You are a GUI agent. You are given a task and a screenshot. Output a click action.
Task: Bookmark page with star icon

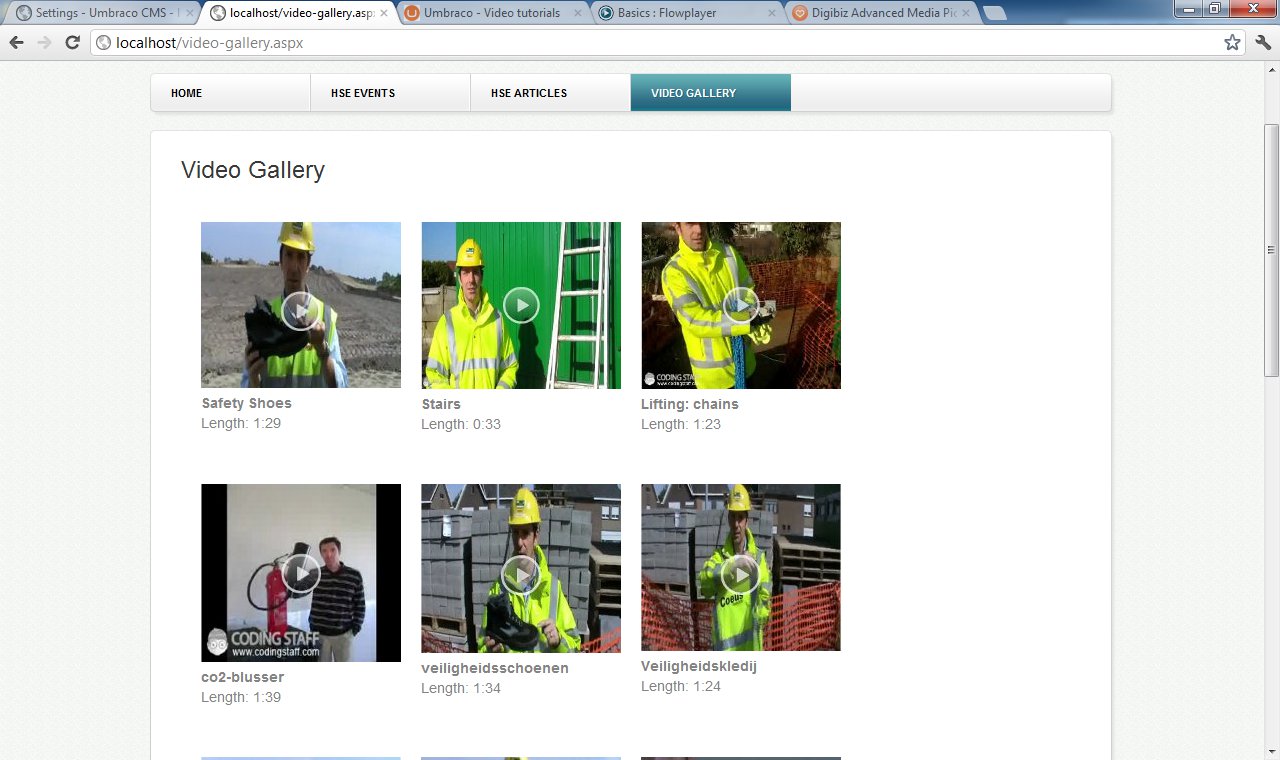(x=1232, y=43)
